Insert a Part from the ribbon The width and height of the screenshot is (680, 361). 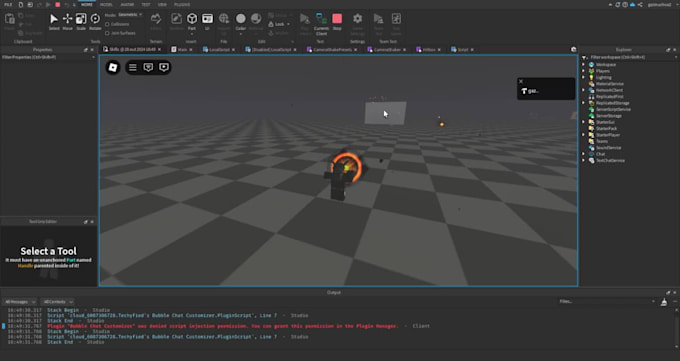192,22
